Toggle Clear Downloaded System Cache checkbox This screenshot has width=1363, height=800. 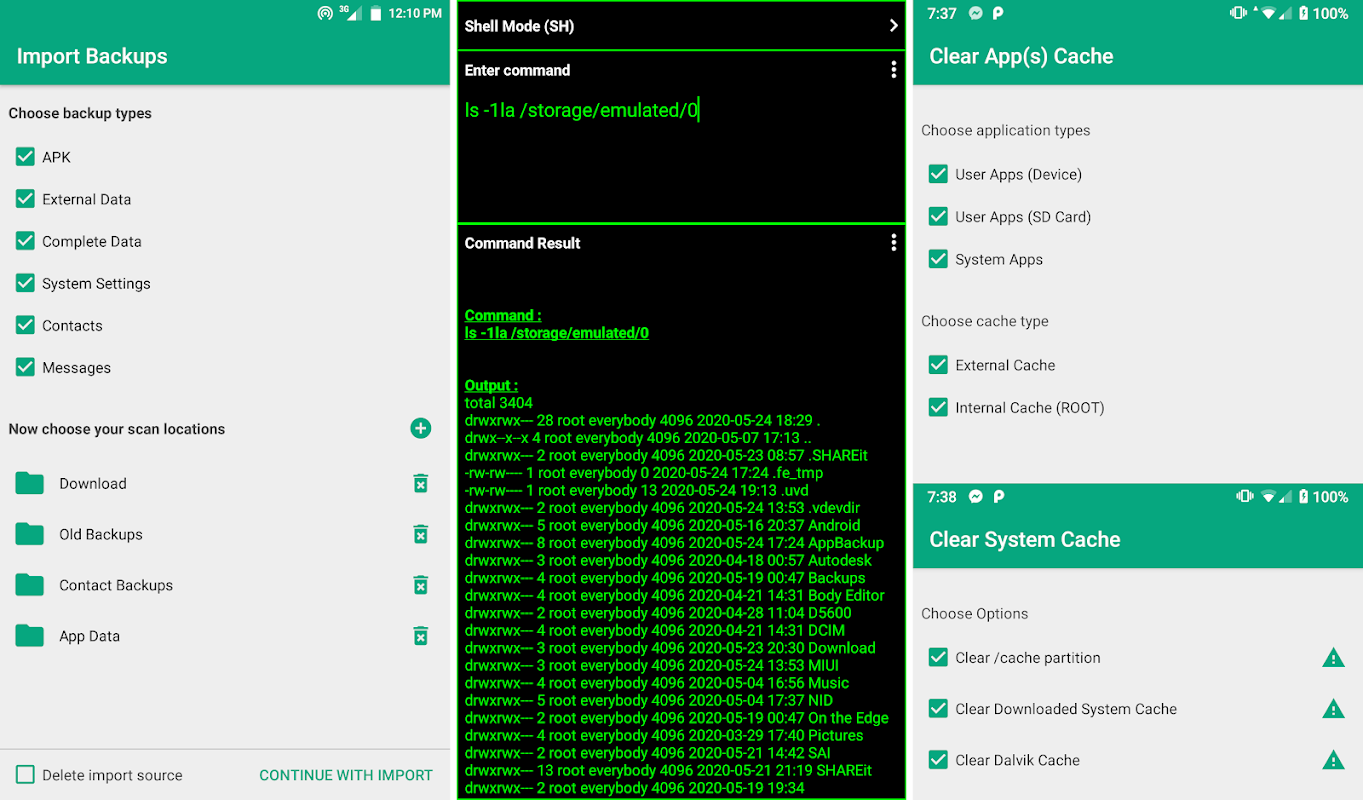point(938,708)
